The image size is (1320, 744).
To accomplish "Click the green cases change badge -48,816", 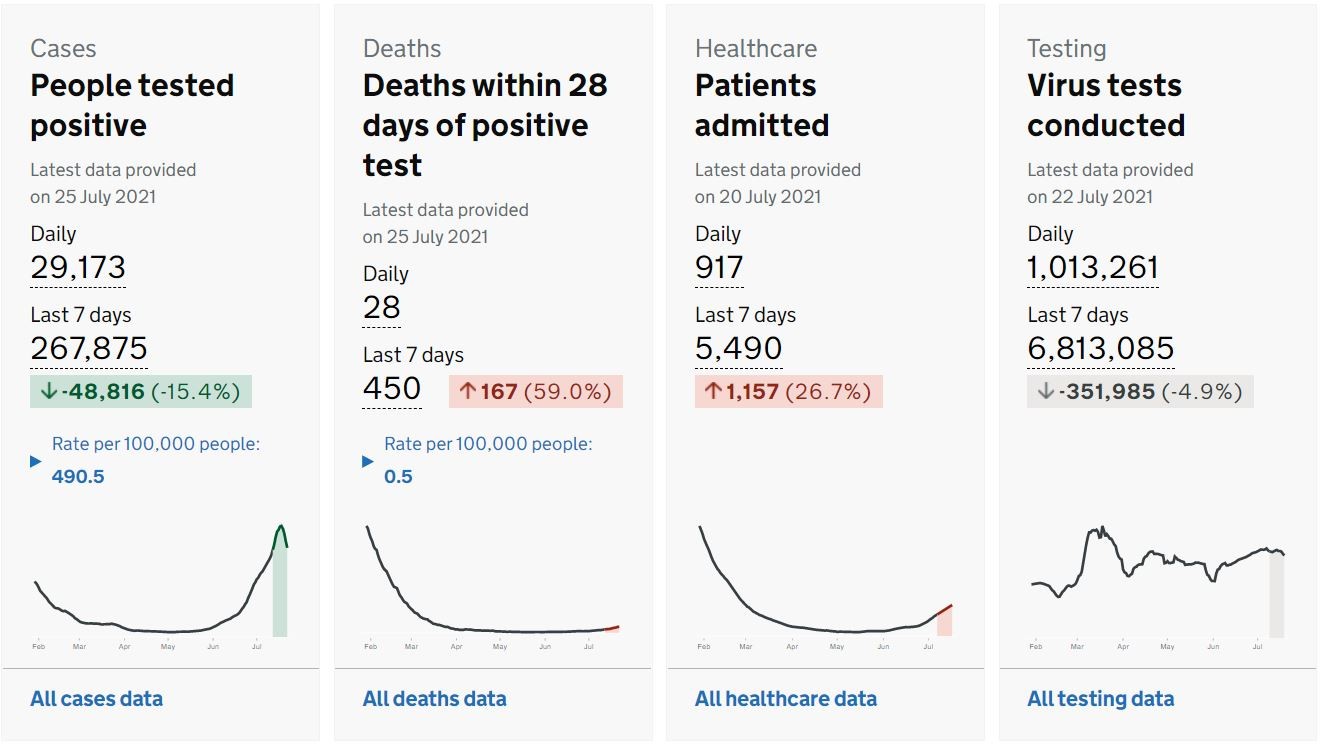I will click(x=141, y=391).
